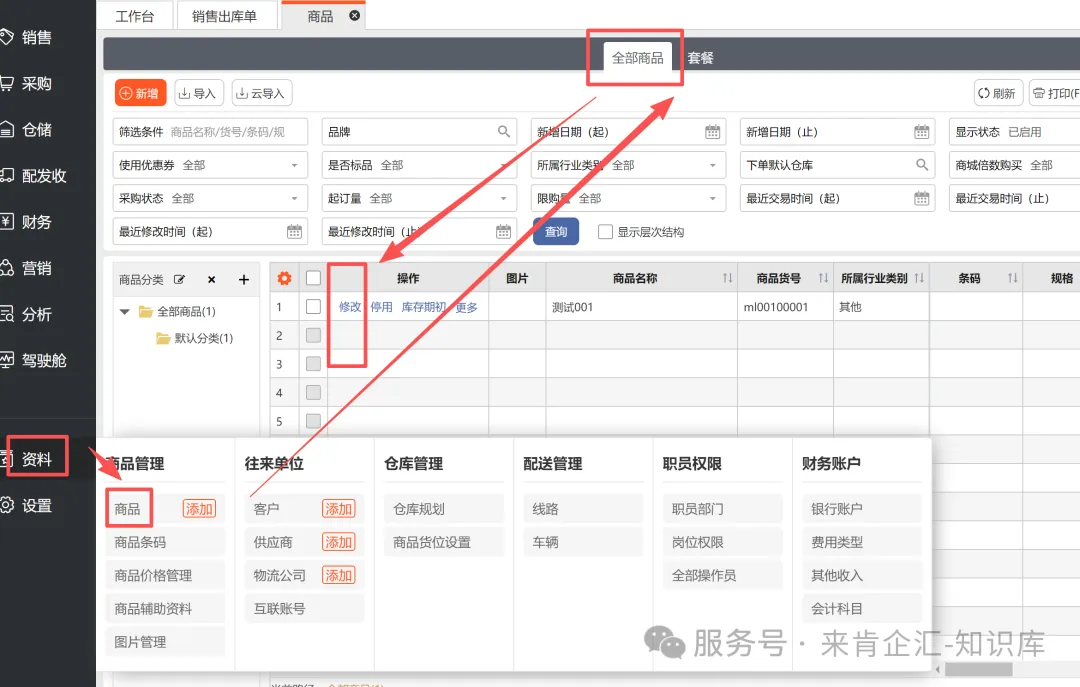Screen dimensions: 1080x687
Task: Click the delete category X icon
Action: click(211, 280)
